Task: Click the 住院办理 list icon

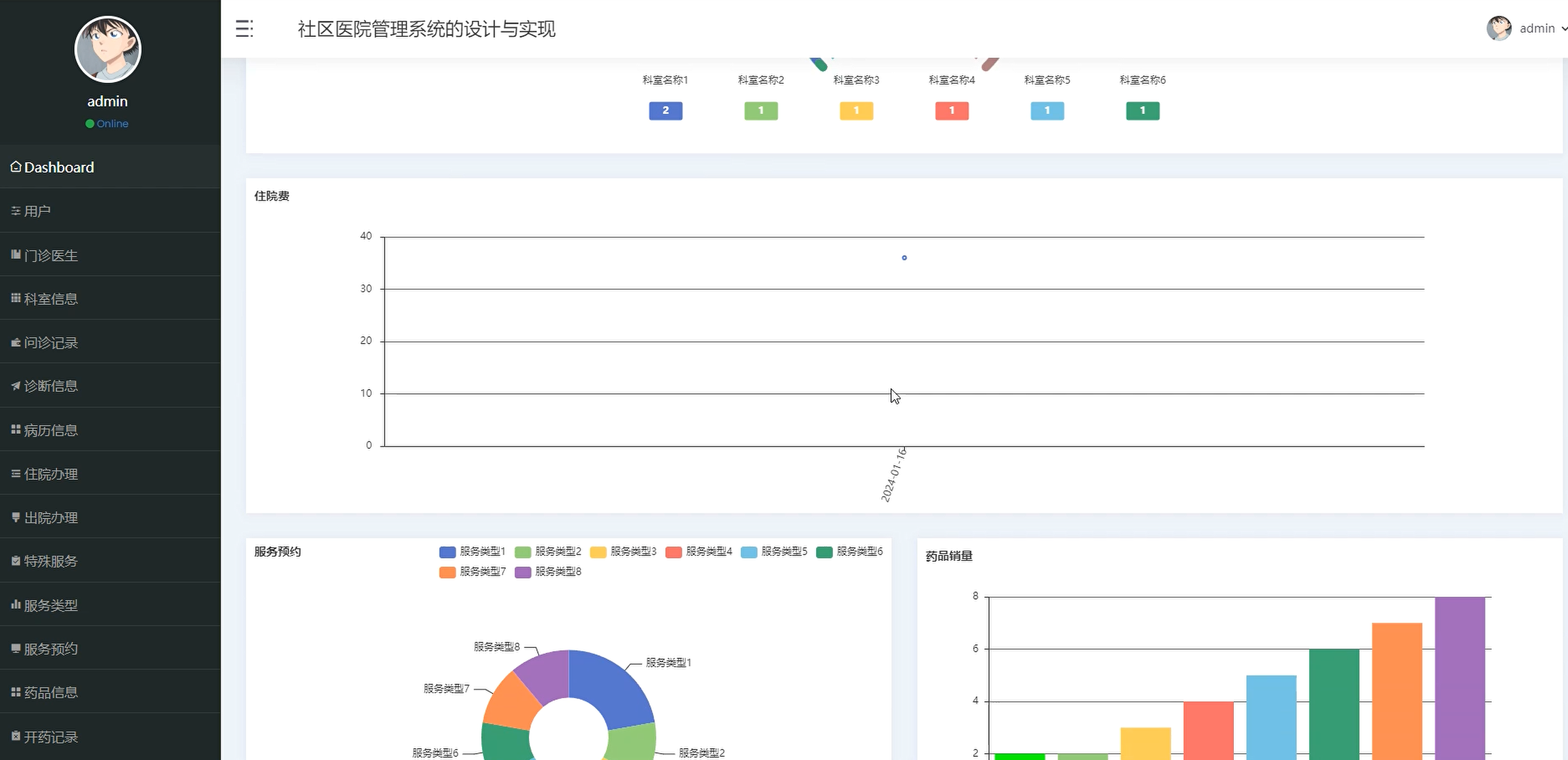Action: pos(16,473)
